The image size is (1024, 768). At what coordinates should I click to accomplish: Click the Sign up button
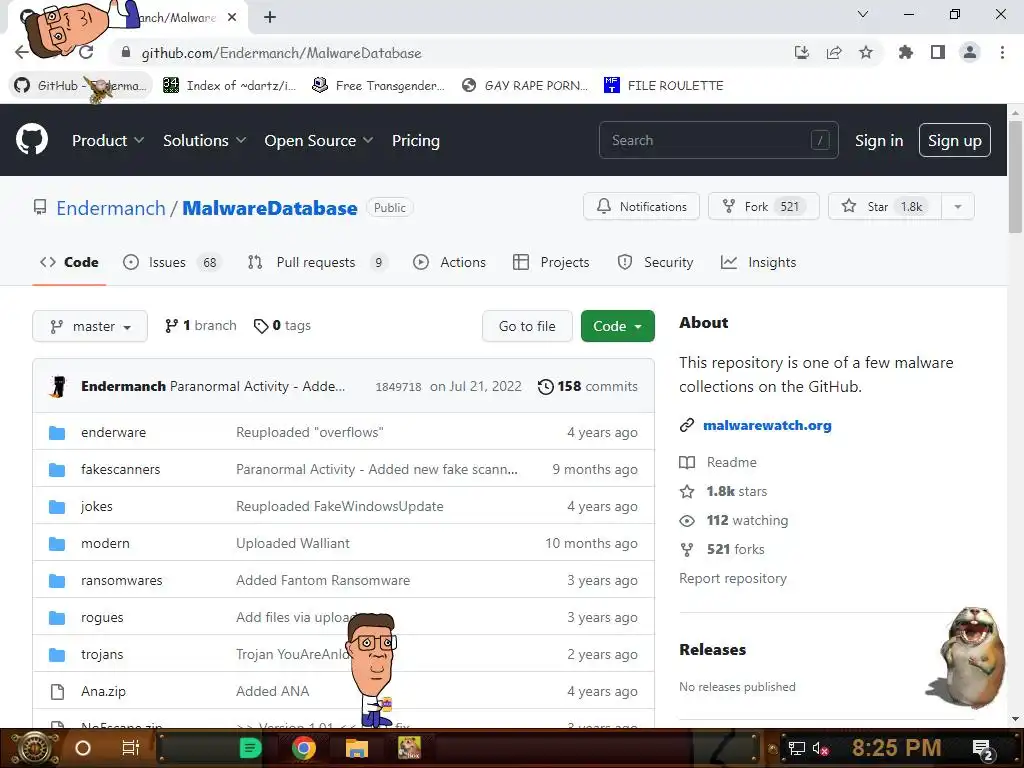955,140
